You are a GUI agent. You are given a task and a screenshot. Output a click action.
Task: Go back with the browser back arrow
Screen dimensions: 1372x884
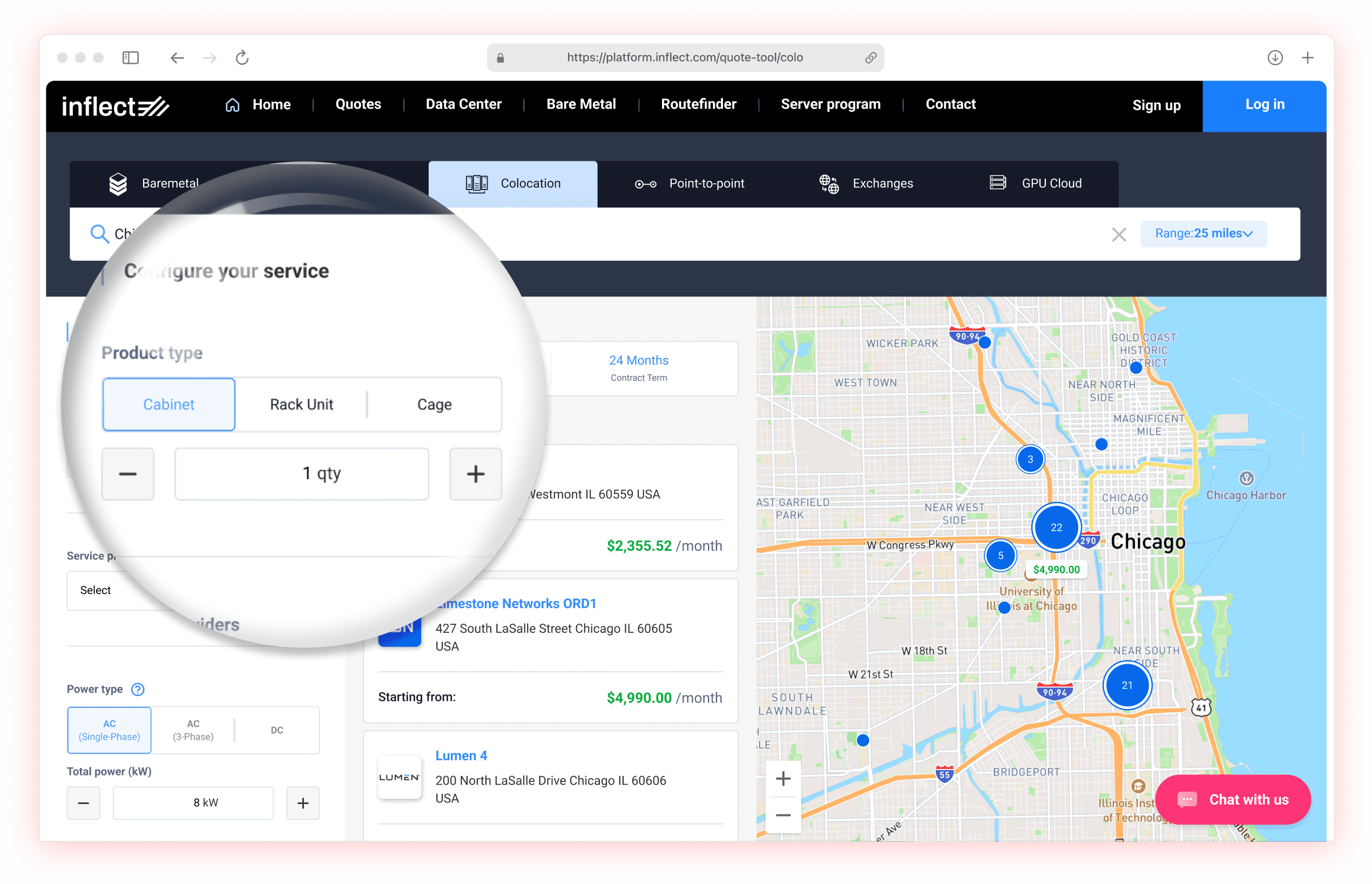click(x=177, y=57)
